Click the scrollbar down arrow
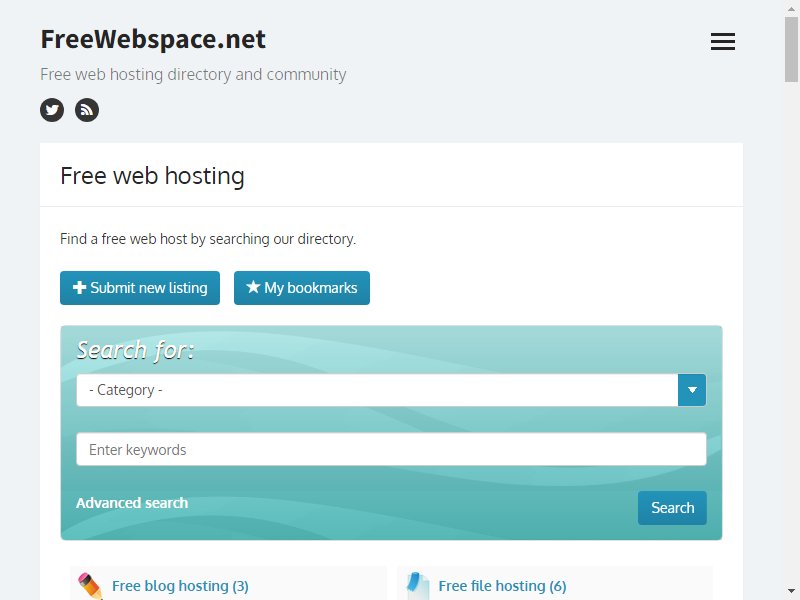The height and width of the screenshot is (600, 800). (x=791, y=591)
